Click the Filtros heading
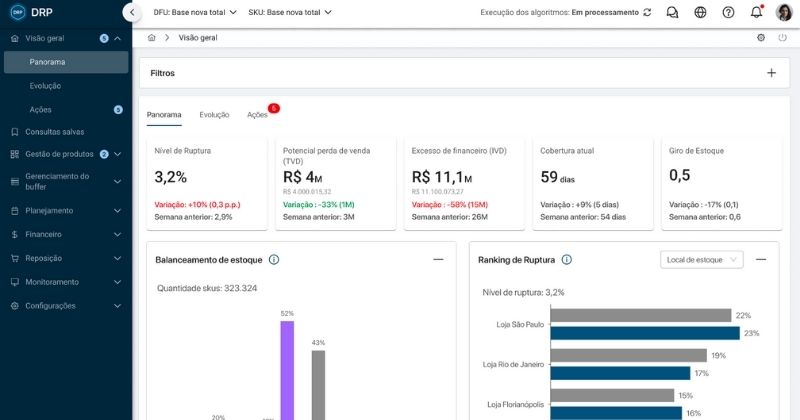The image size is (800, 420). click(x=162, y=73)
